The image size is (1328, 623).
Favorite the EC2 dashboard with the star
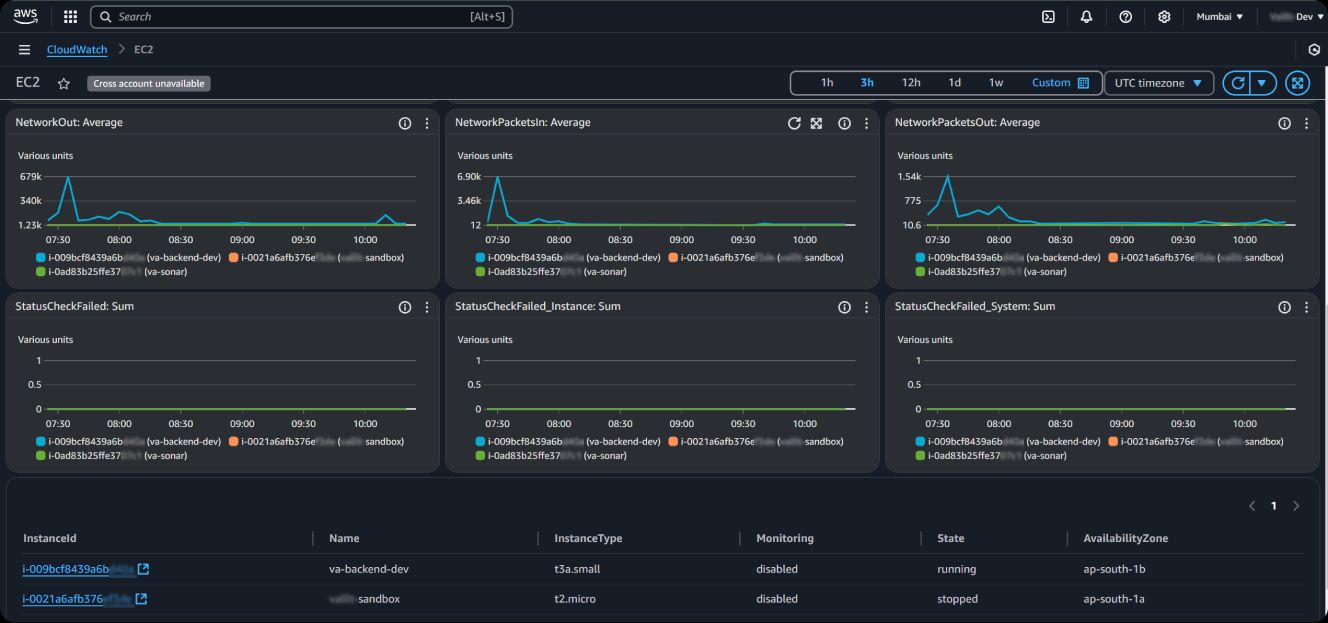(63, 83)
